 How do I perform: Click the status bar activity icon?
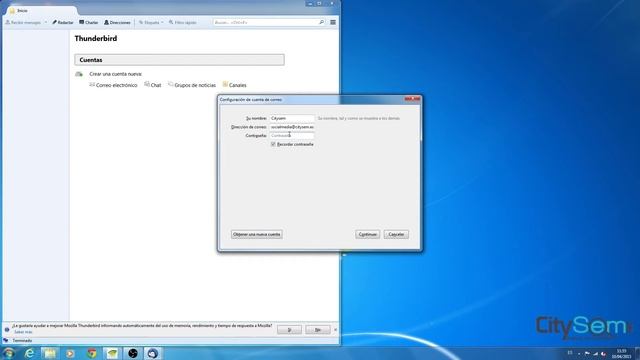coord(6,340)
